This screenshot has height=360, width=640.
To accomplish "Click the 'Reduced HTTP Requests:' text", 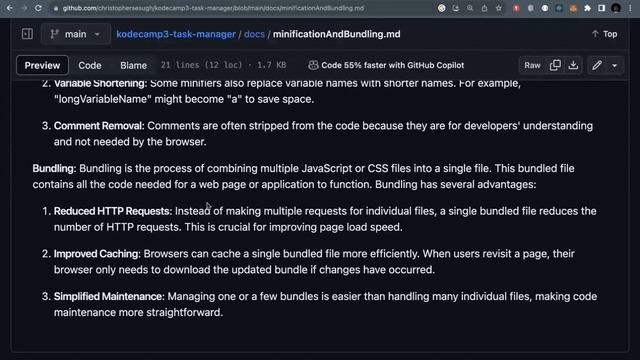I will pyautogui.click(x=113, y=211).
